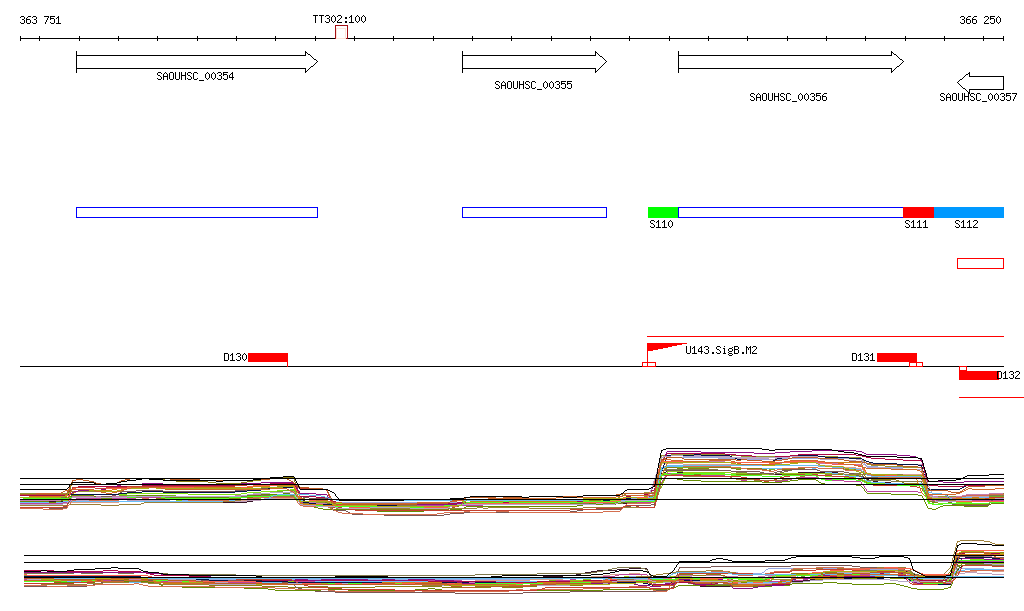Click the red D130 down-shift marker
The width and height of the screenshot is (1024, 611).
(268, 358)
